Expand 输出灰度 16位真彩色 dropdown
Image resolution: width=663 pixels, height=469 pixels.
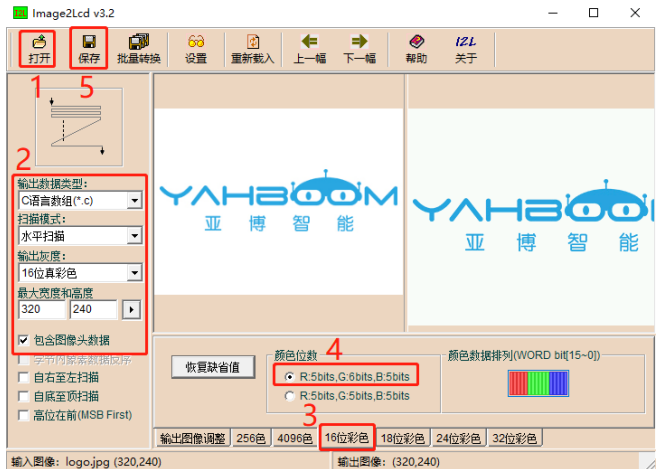[x=134, y=273]
